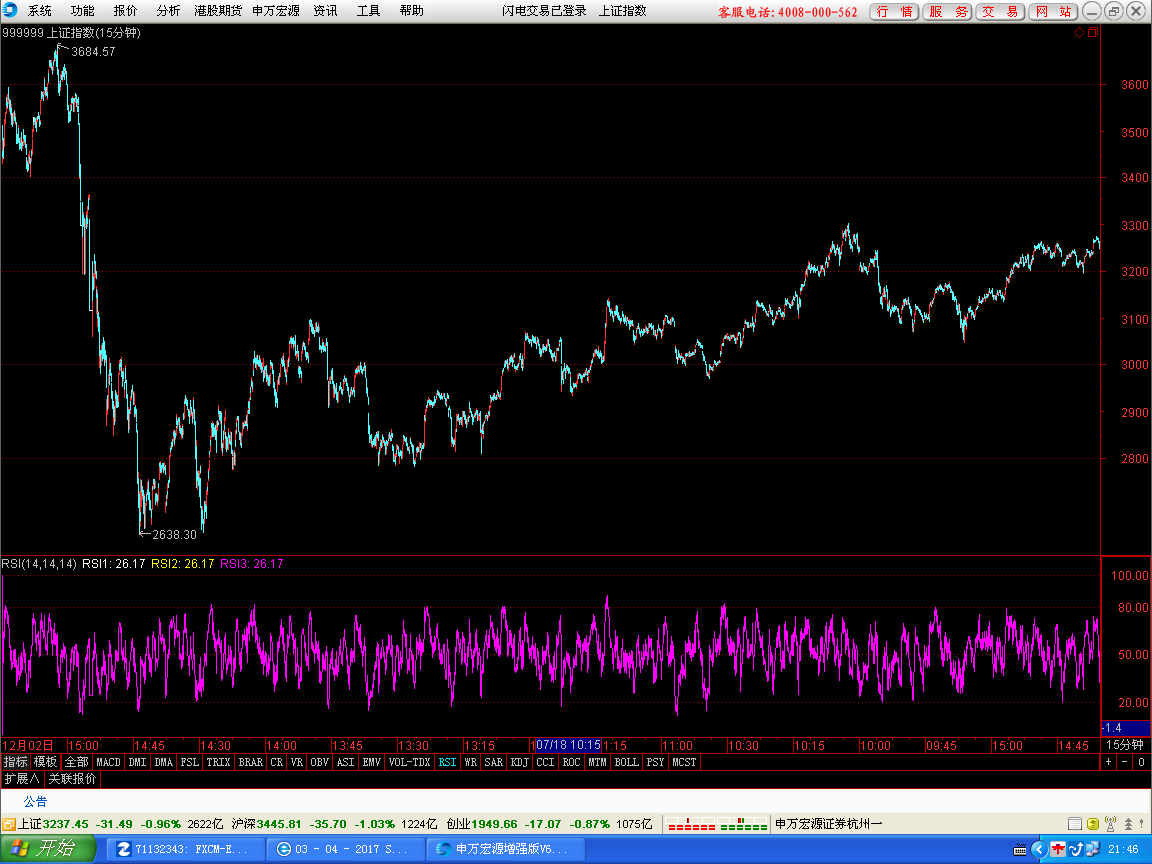Screen dimensions: 1152x864
Task: Switch indicator to EMV
Action: pyautogui.click(x=372, y=762)
